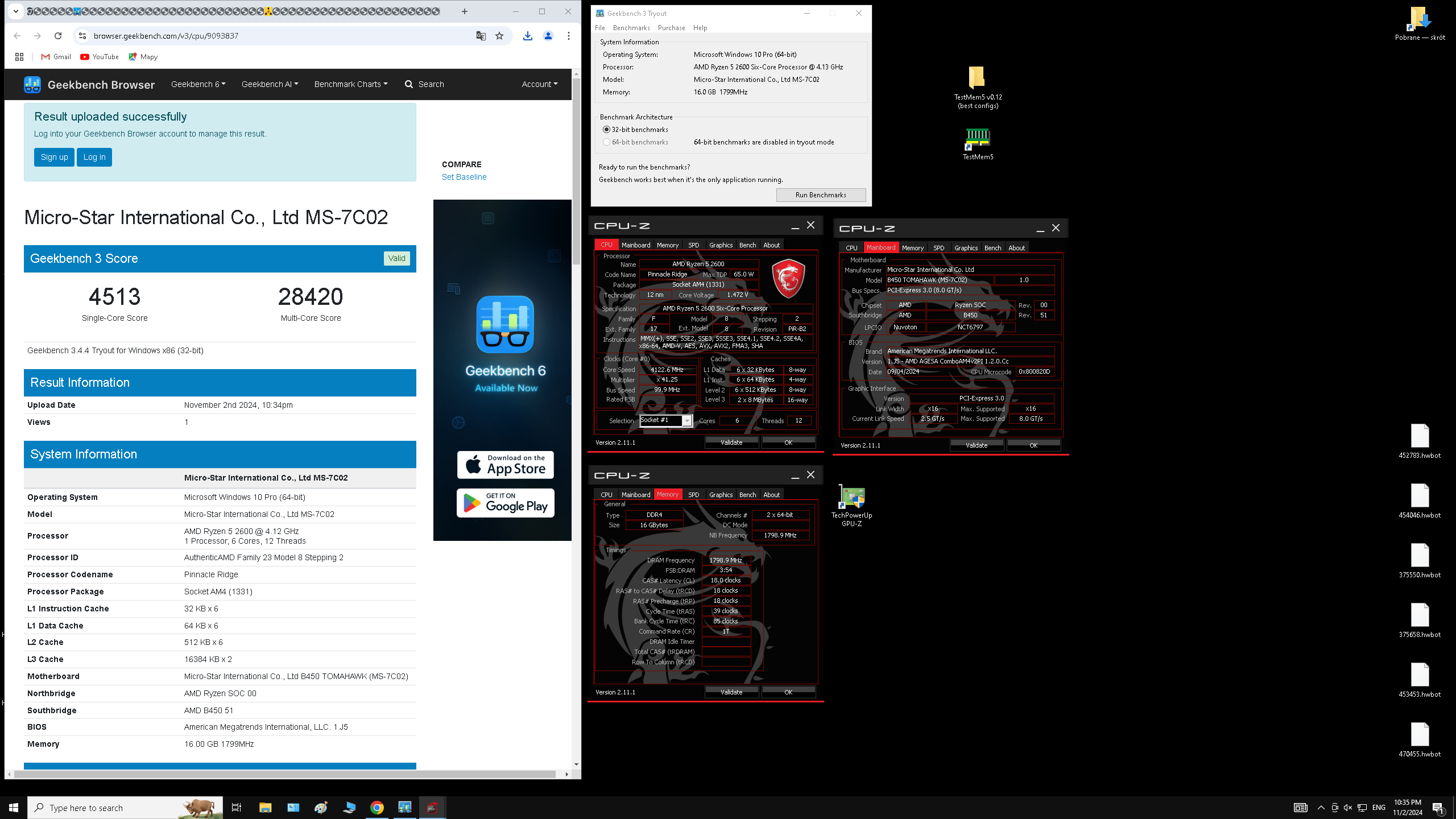Open Benchmarks menu in Geekbench 3

click(631, 28)
